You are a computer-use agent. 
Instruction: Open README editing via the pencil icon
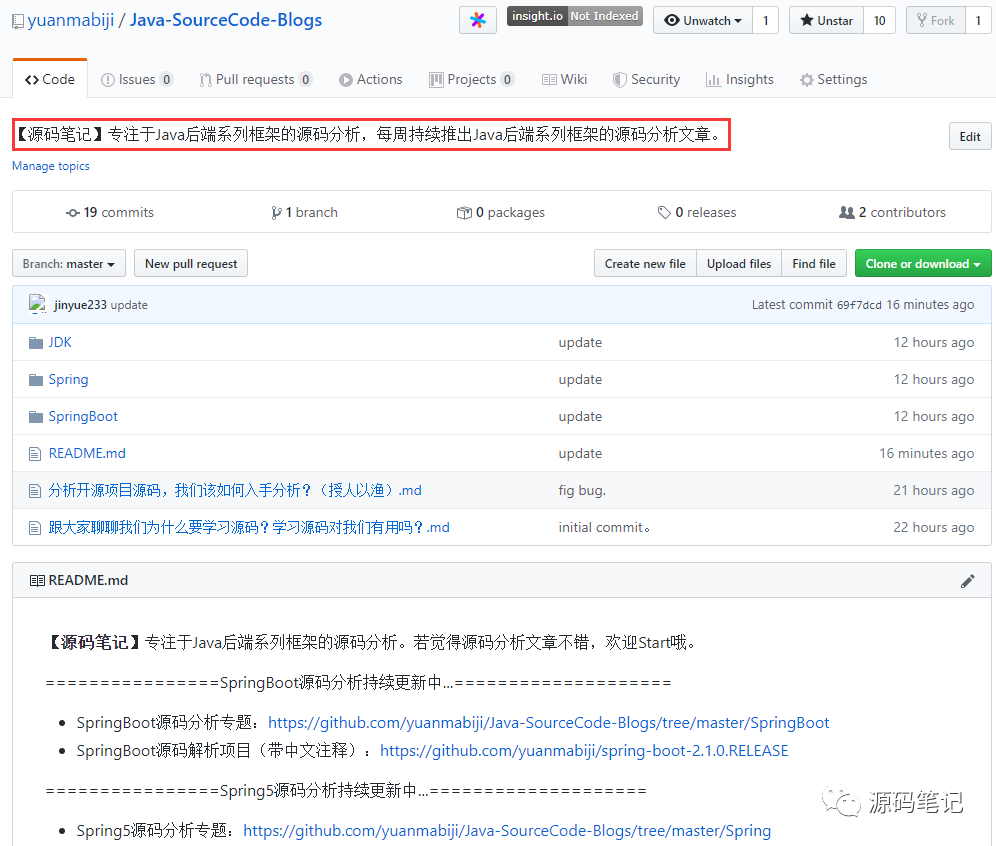967,580
